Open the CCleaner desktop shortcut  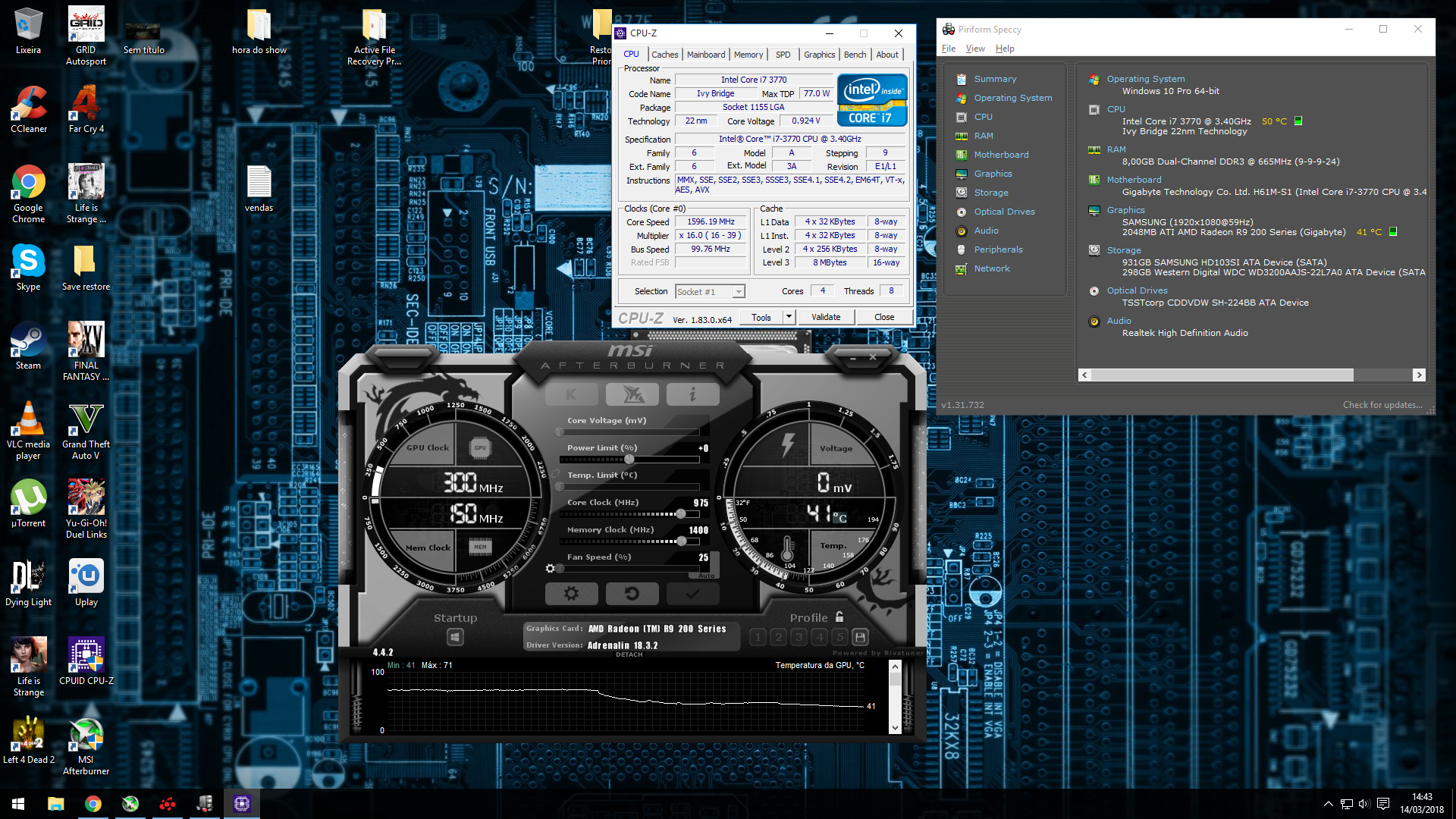[29, 109]
